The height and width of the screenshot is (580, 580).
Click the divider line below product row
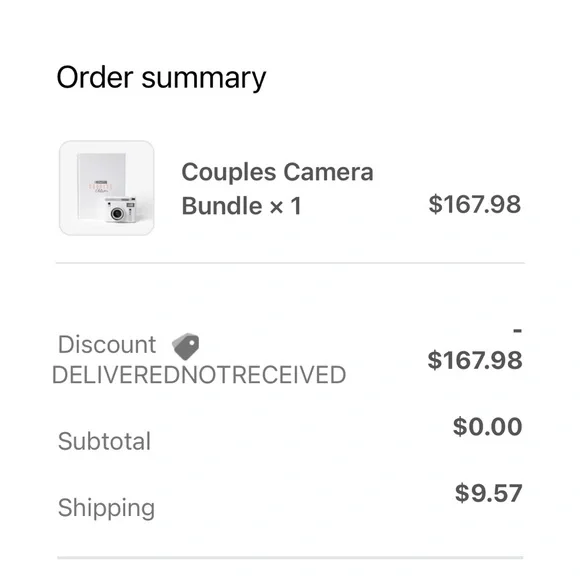290,263
